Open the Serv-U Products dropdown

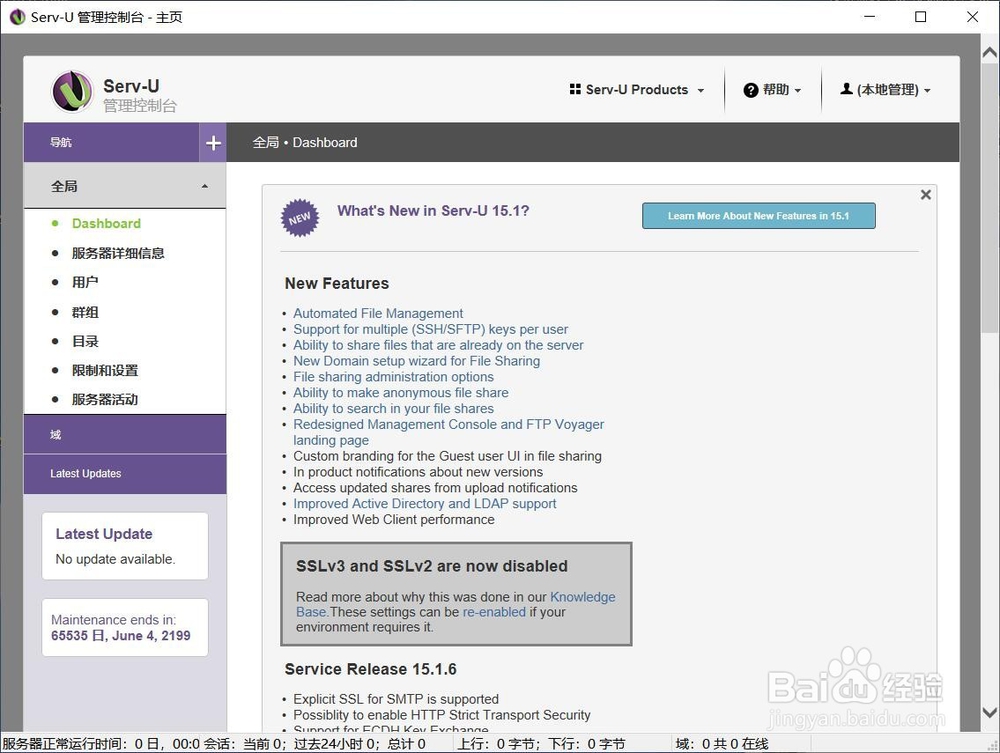pyautogui.click(x=637, y=90)
